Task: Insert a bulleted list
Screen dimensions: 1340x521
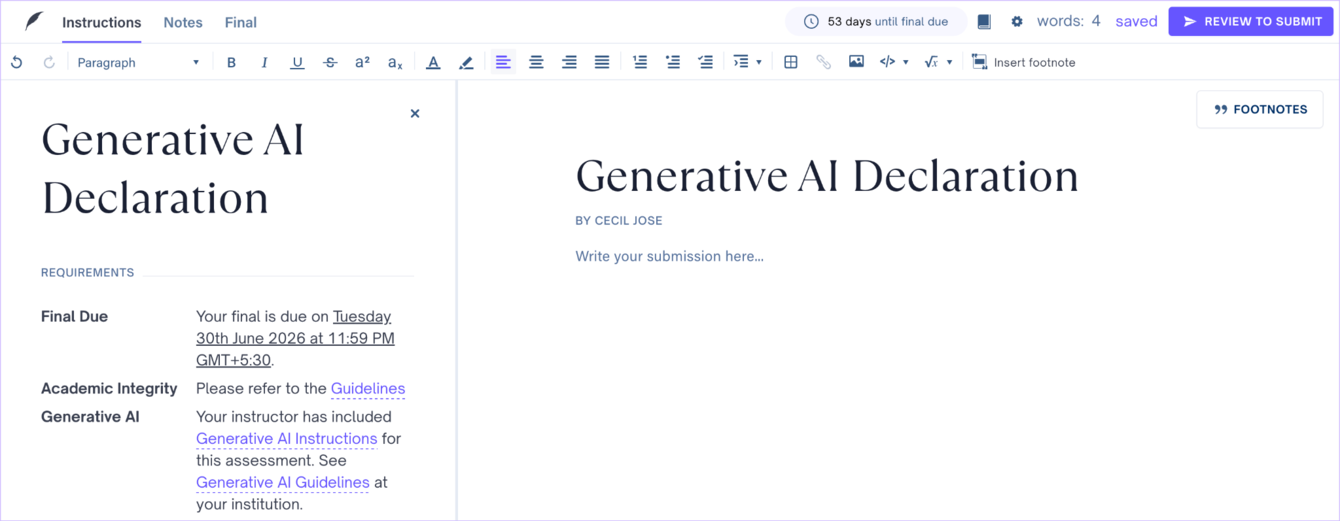Action: [673, 62]
